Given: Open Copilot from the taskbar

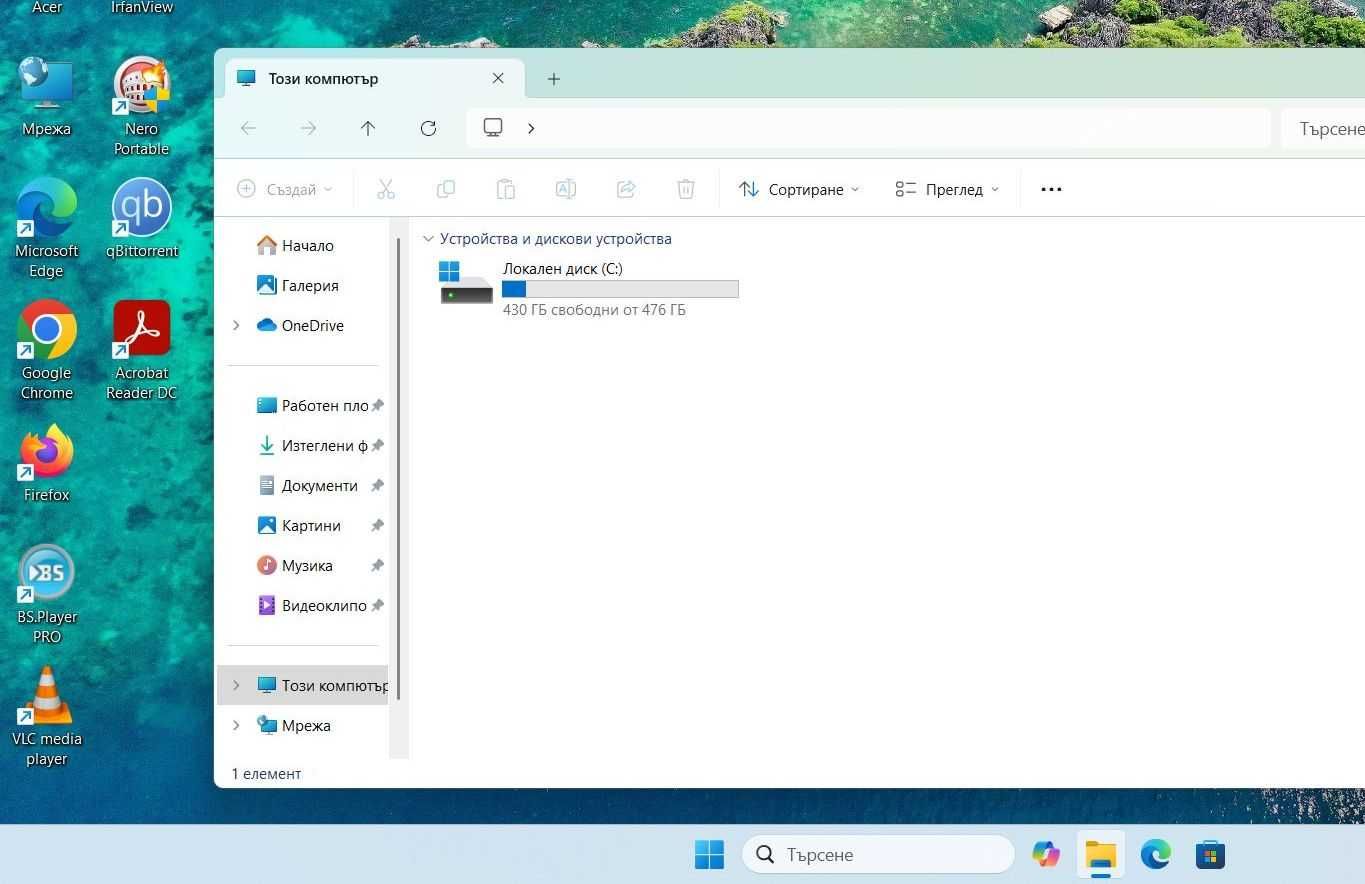Looking at the screenshot, I should click(x=1046, y=855).
